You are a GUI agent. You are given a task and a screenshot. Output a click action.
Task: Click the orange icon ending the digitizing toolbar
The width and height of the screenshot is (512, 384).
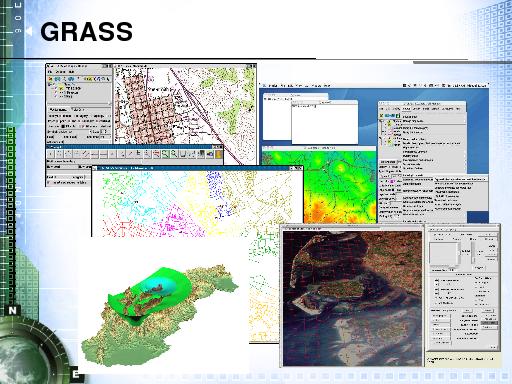pyautogui.click(x=219, y=154)
